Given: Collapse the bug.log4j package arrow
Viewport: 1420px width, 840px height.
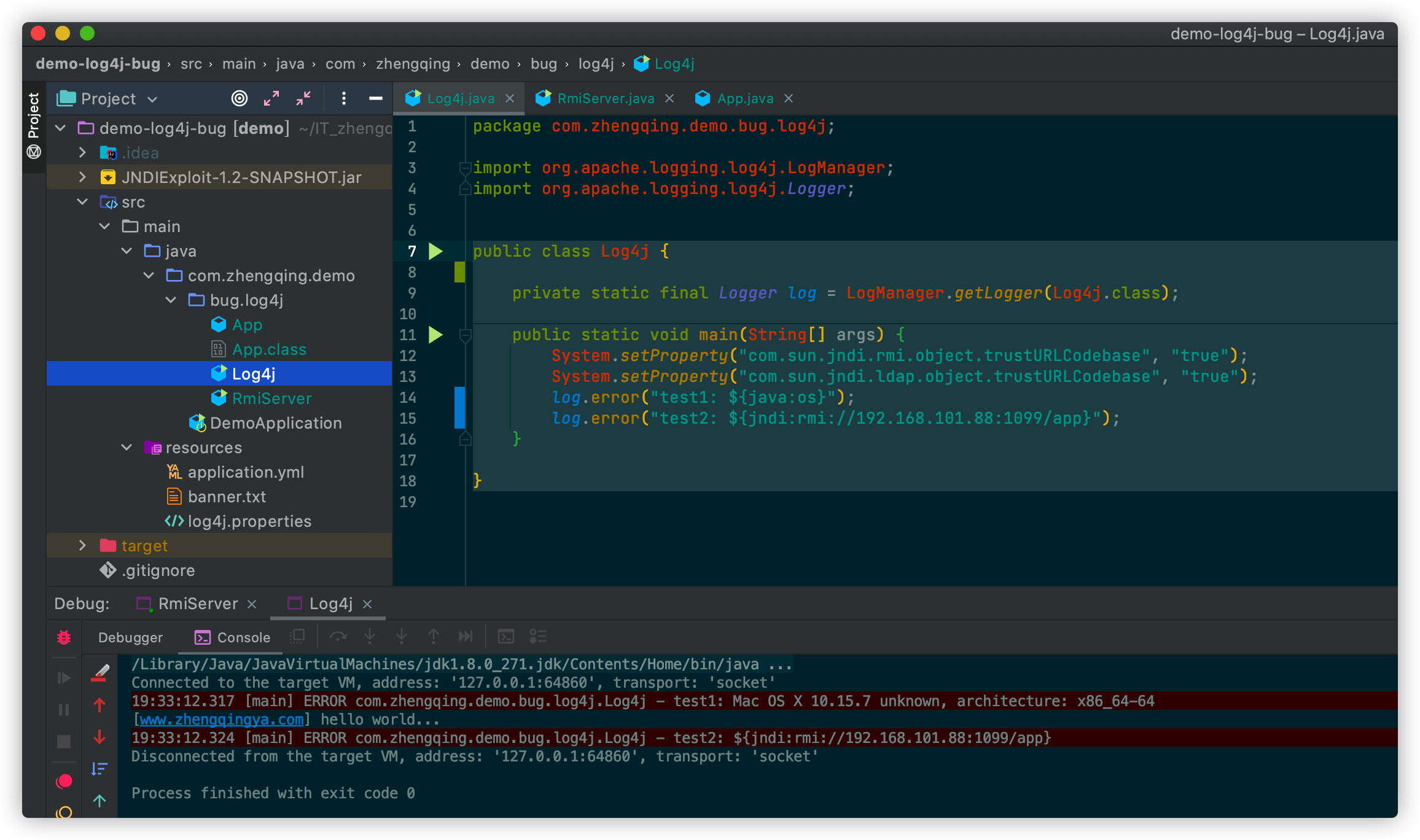Looking at the screenshot, I should click(x=171, y=300).
